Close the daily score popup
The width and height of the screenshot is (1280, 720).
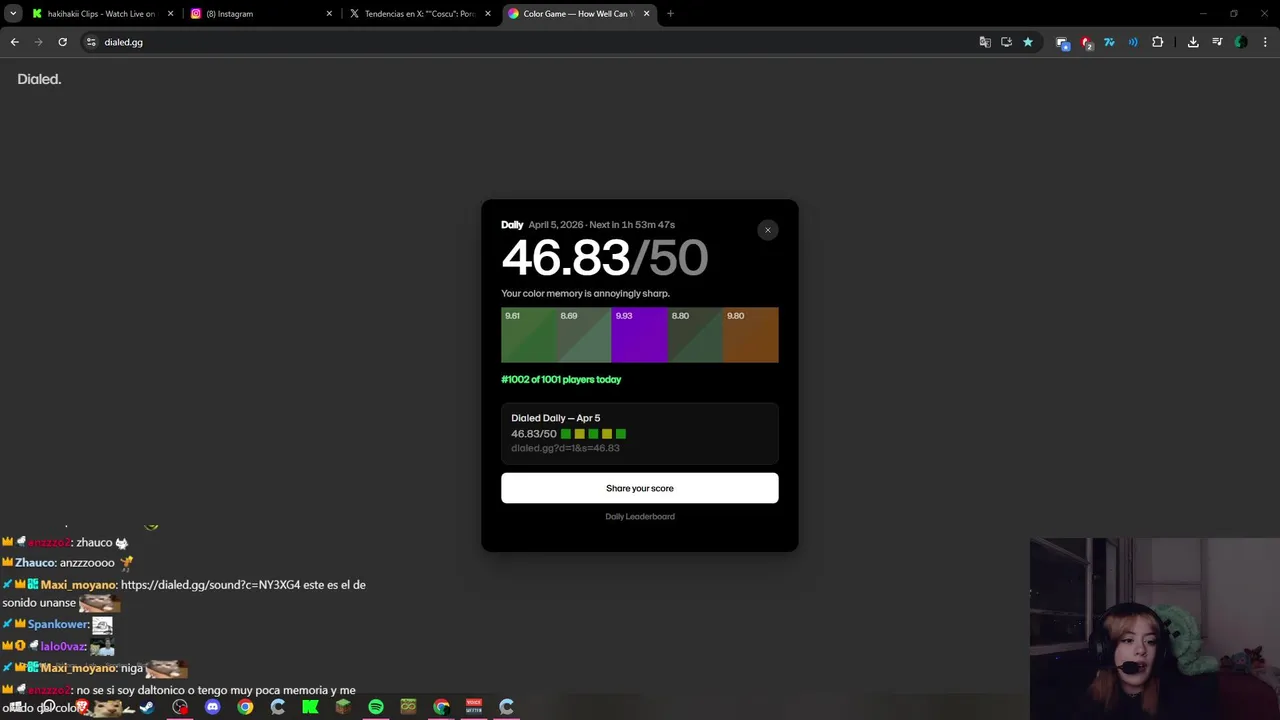pyautogui.click(x=768, y=230)
